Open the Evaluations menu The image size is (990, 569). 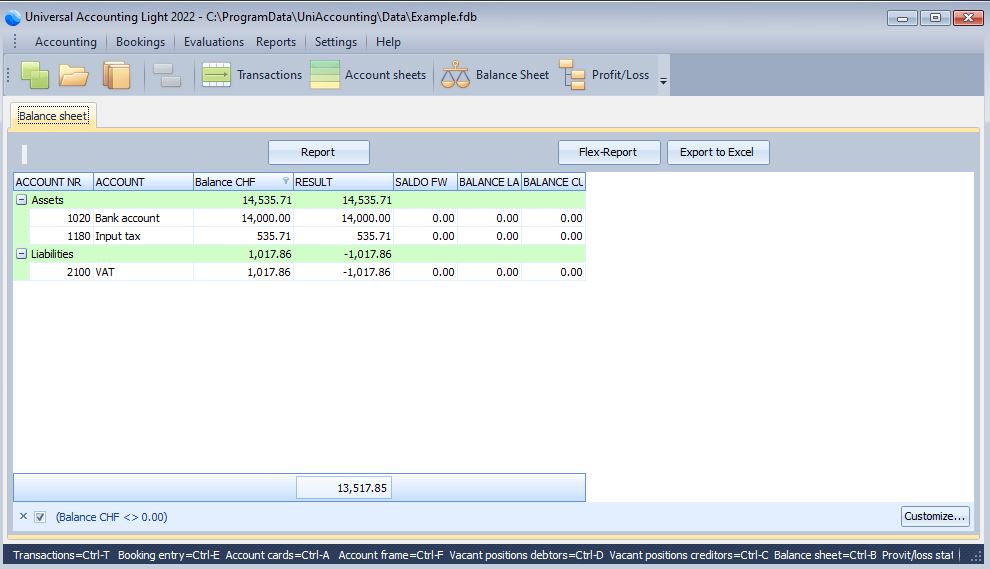click(x=213, y=42)
